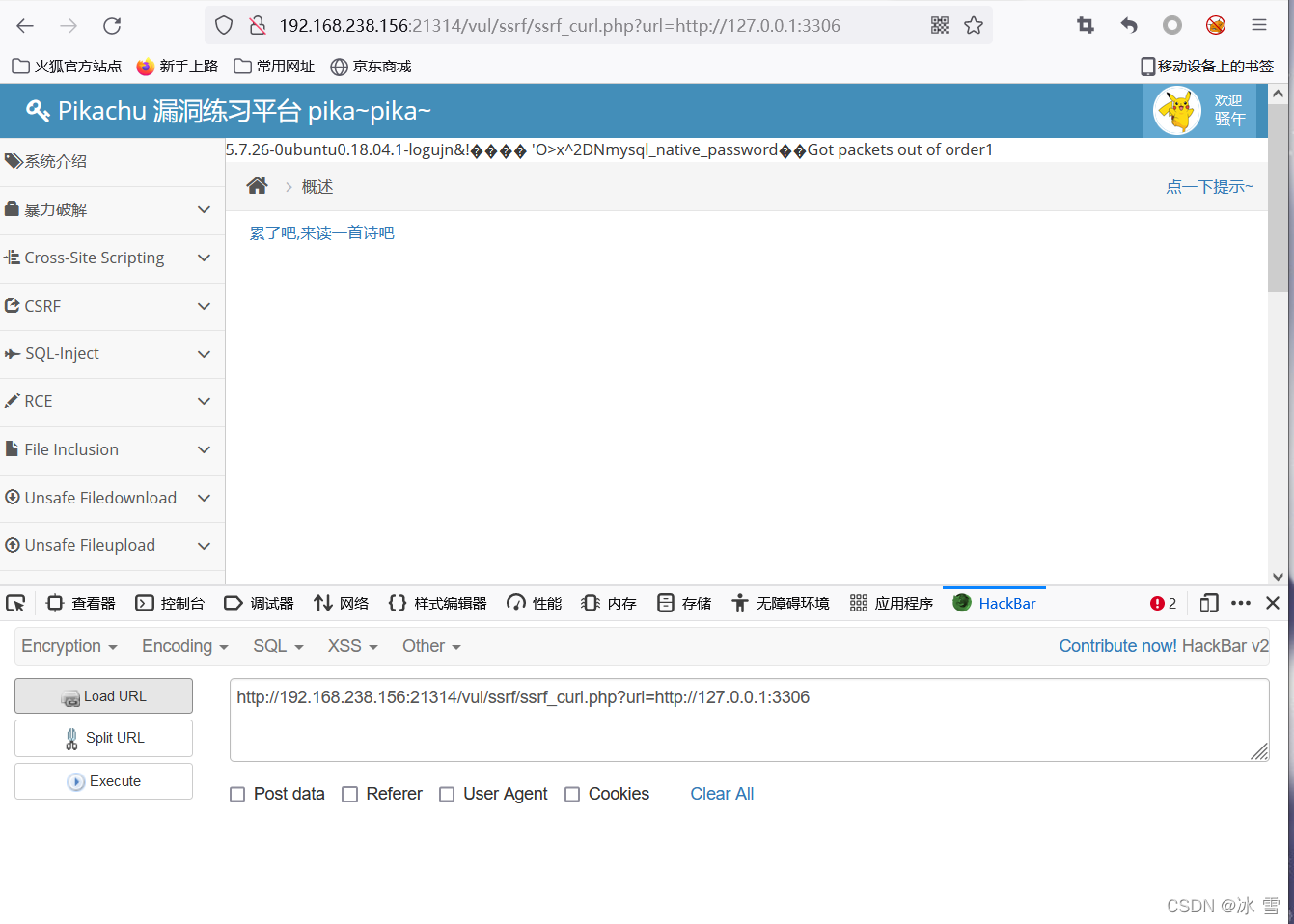Image resolution: width=1294 pixels, height=924 pixels.
Task: Expand the RCE sidebar section
Action: click(x=112, y=402)
